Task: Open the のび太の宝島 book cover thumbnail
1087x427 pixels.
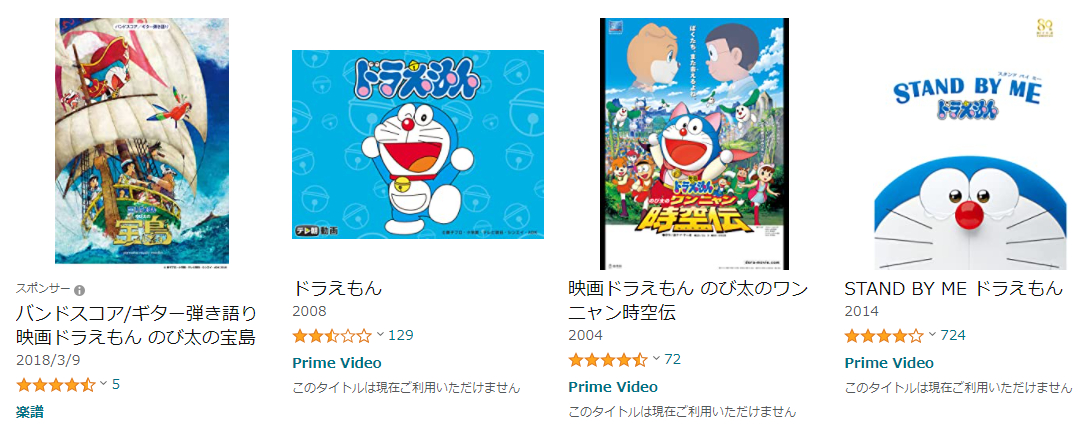Action: click(x=142, y=141)
